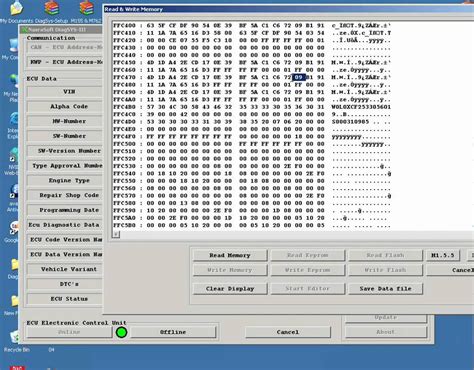Click the FFC4B0 address in the hex dump
Screen dimensions: 474x370
click(x=124, y=107)
